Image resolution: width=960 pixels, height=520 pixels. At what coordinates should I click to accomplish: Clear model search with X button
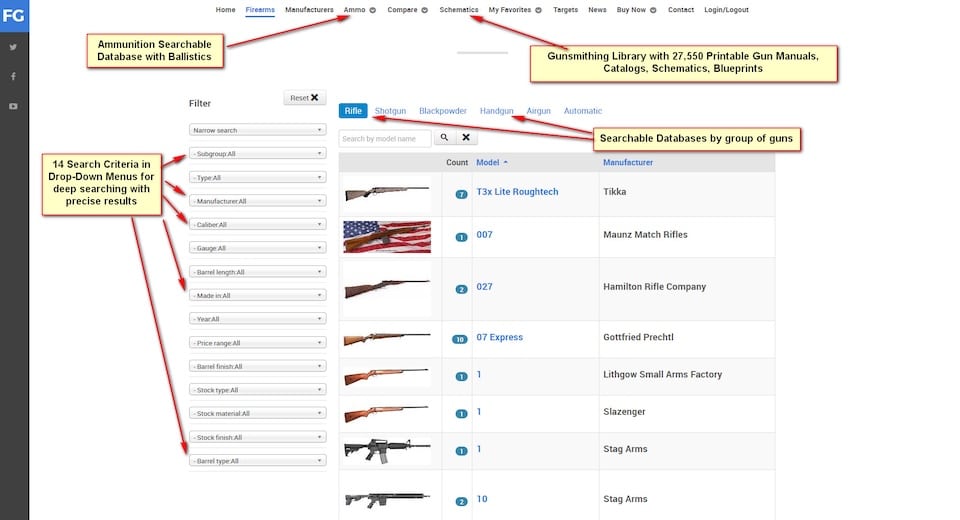(x=466, y=138)
